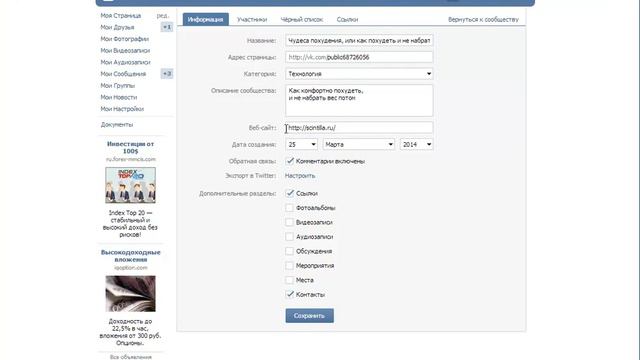Image resolution: width=640 pixels, height=360 pixels.
Task: Click the Все объявления link
Action: (x=131, y=357)
